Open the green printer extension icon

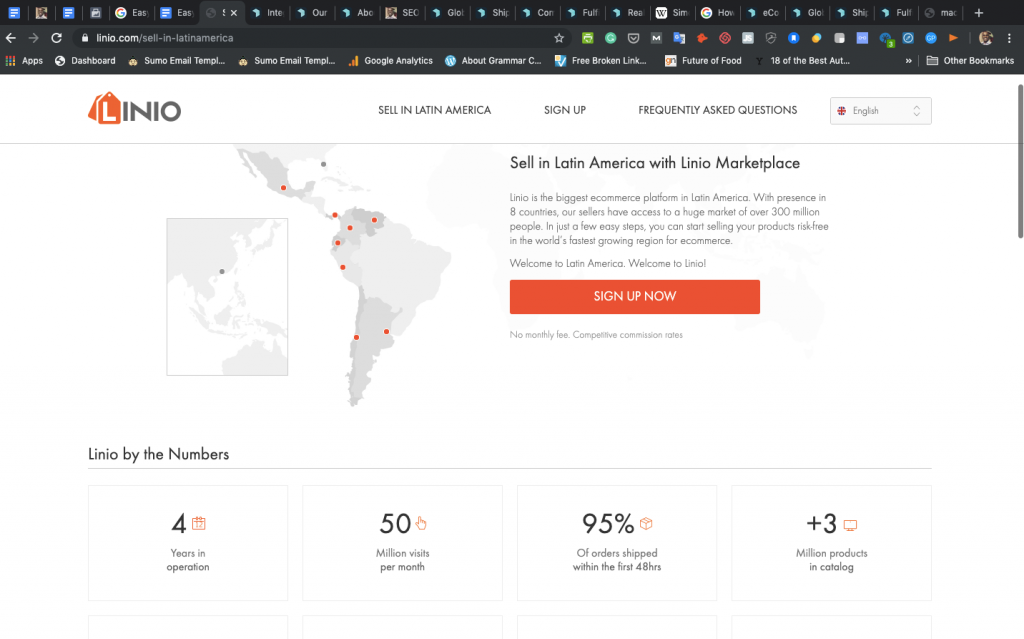point(588,38)
